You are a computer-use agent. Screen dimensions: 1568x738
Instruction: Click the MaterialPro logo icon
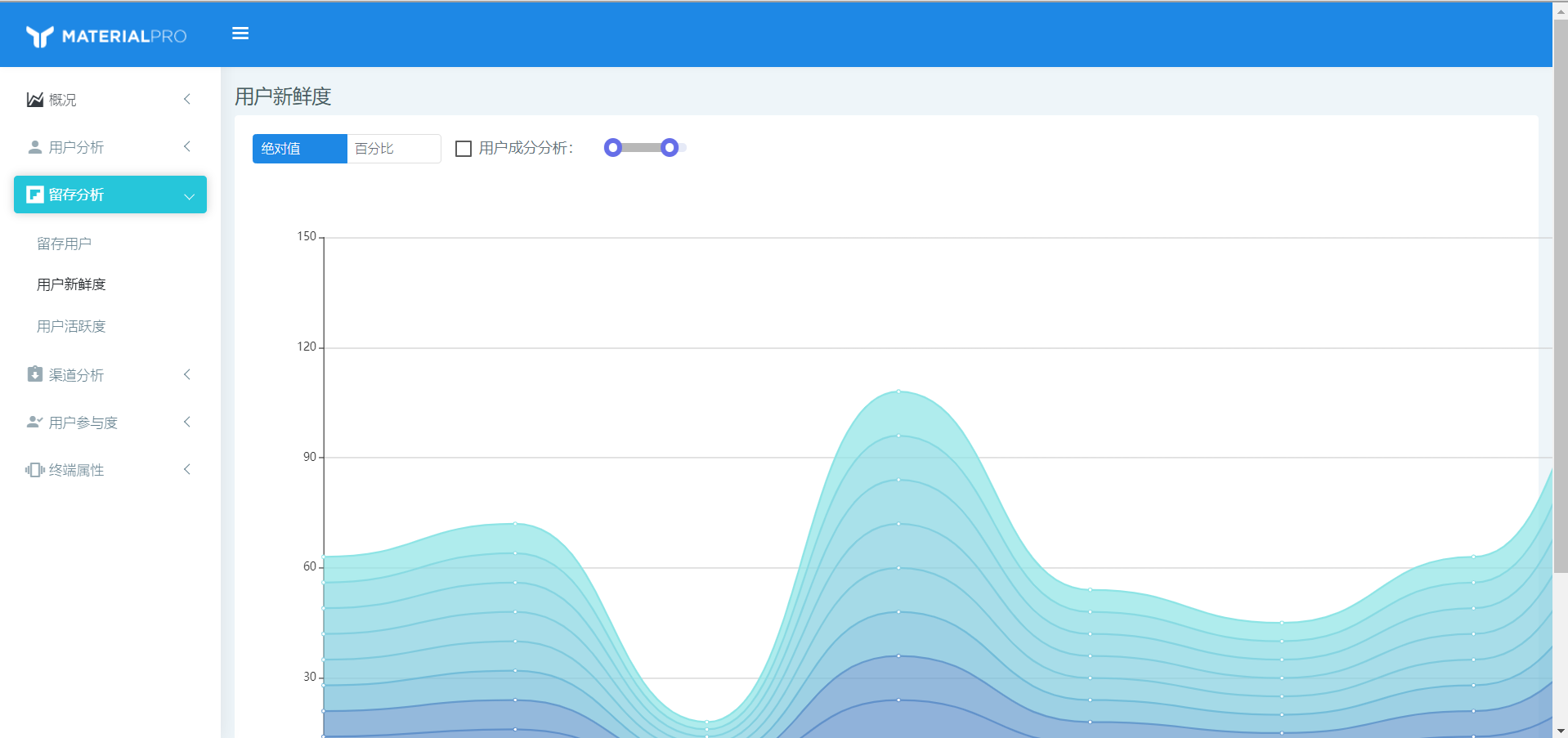[39, 36]
